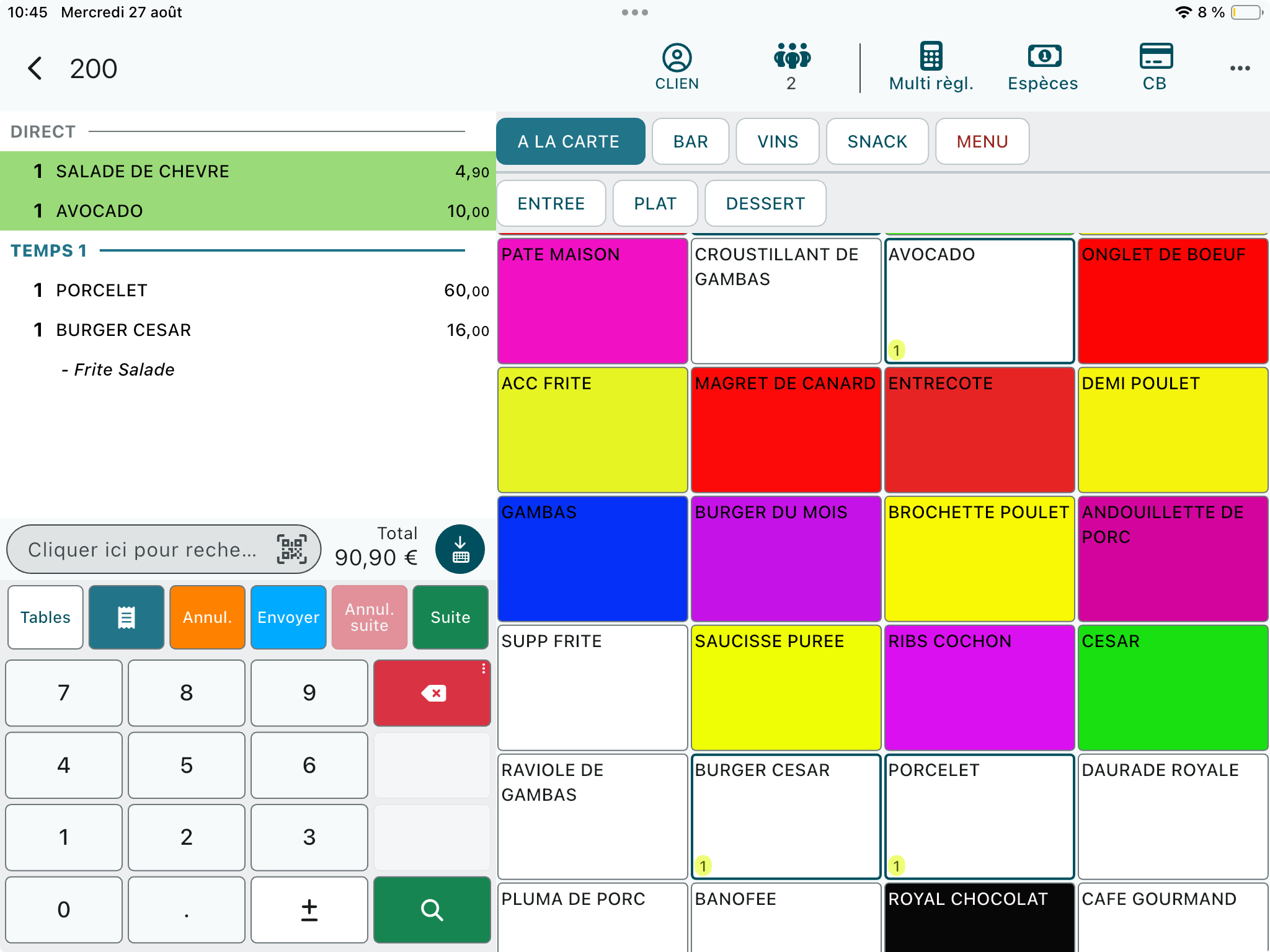
Task: Add ACC FRITE to the order
Action: point(593,430)
